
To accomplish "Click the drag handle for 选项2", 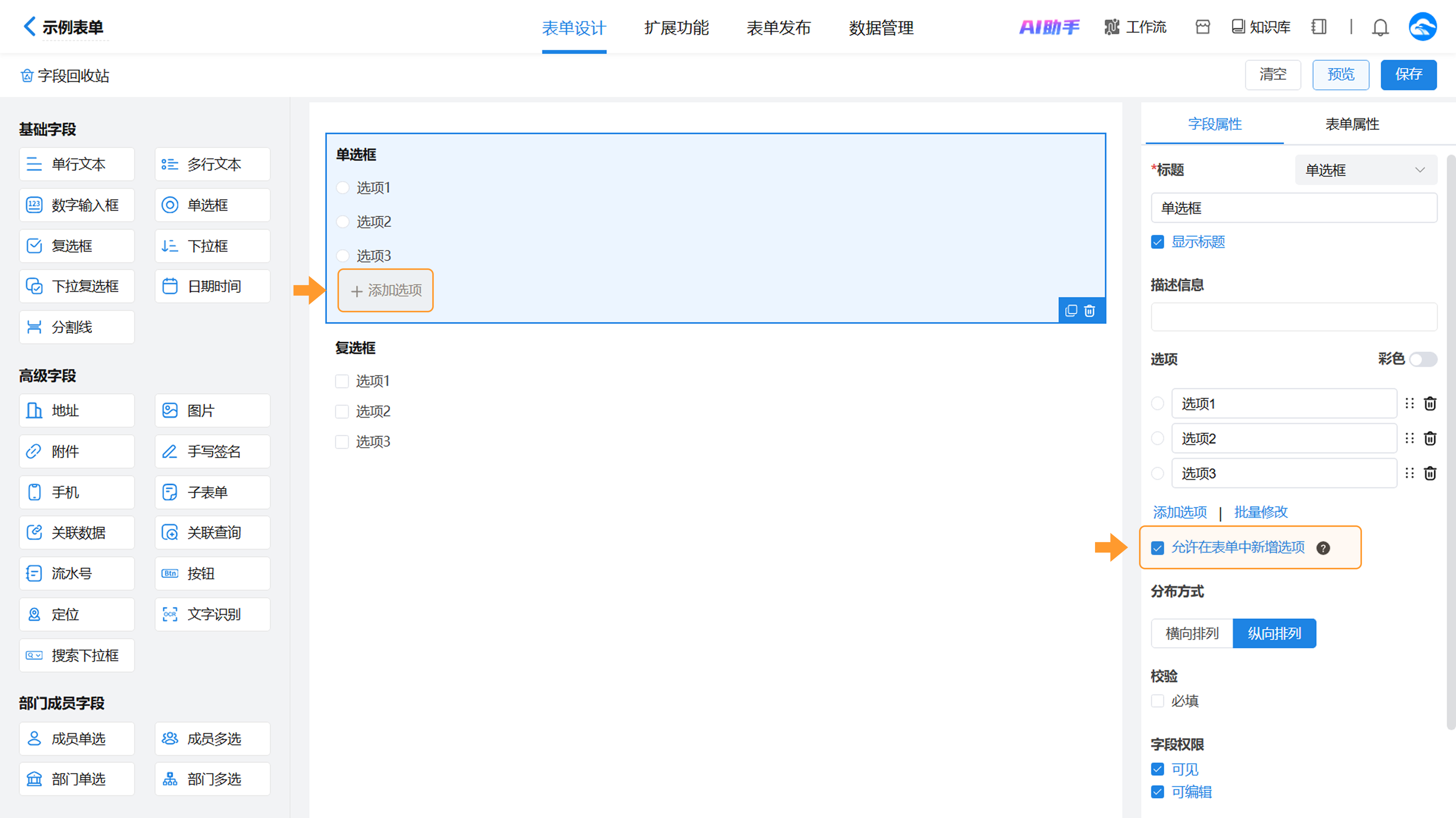I will tap(1410, 438).
